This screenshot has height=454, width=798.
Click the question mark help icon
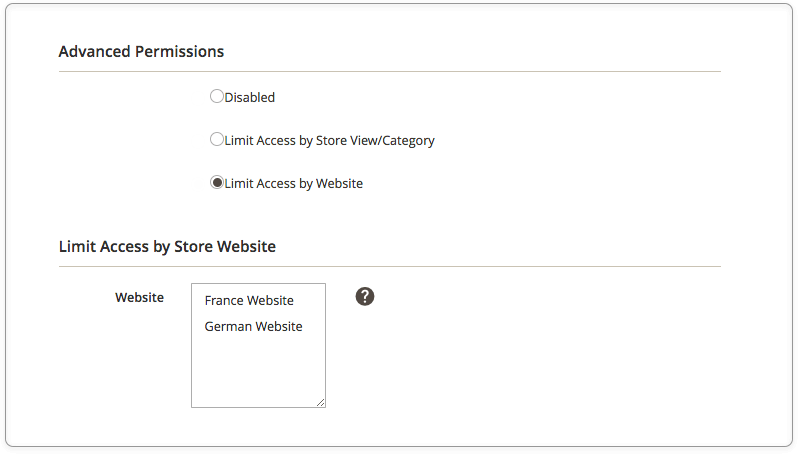click(365, 296)
